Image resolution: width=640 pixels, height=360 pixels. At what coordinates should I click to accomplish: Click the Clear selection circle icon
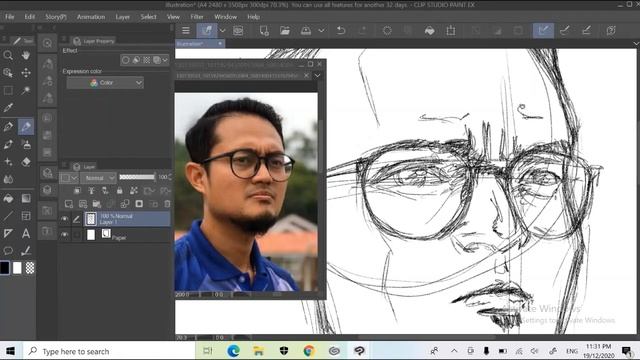387,31
